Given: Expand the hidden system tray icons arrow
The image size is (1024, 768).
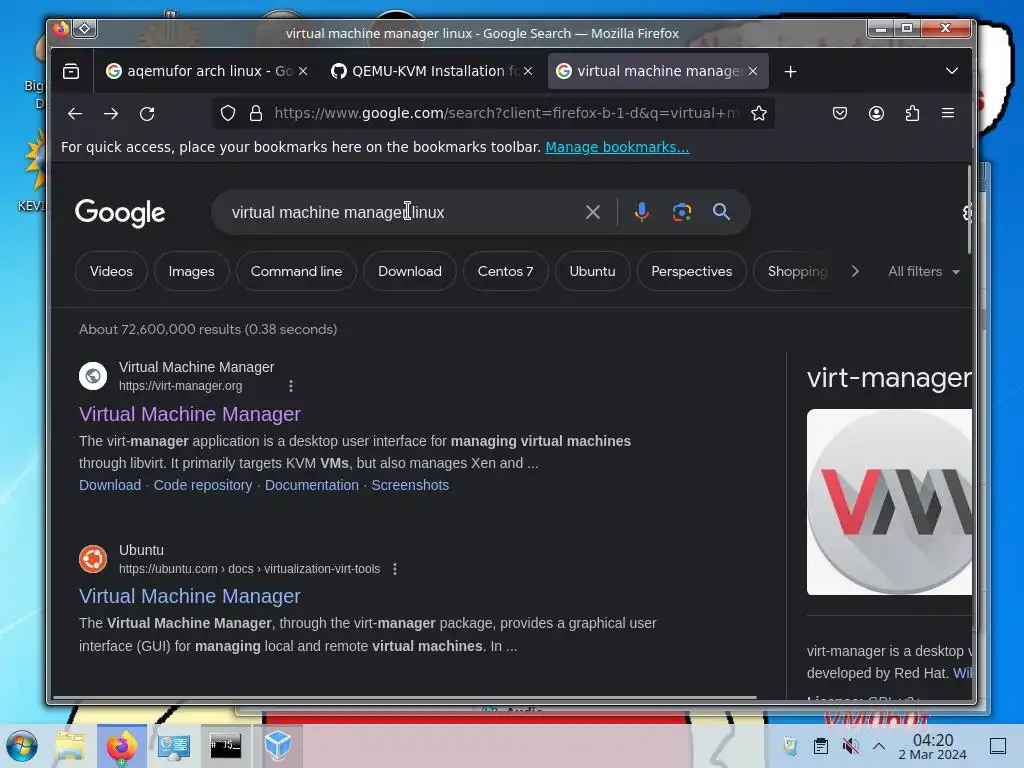Looking at the screenshot, I should pyautogui.click(x=879, y=746).
